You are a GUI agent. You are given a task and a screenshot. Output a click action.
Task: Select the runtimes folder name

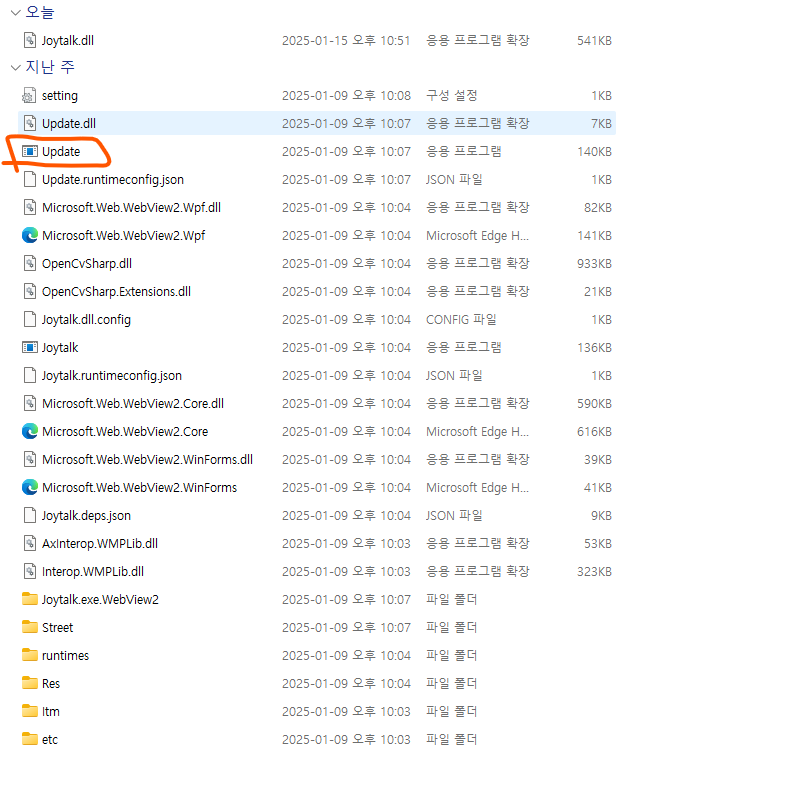[x=65, y=656]
